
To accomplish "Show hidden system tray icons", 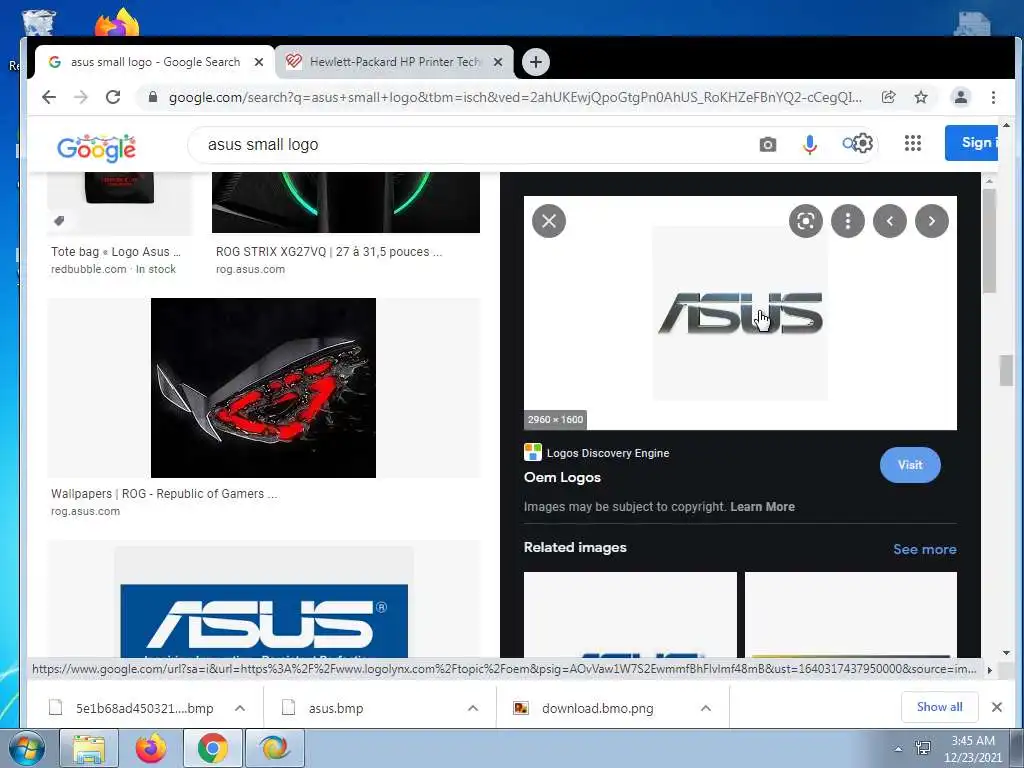I will point(898,749).
